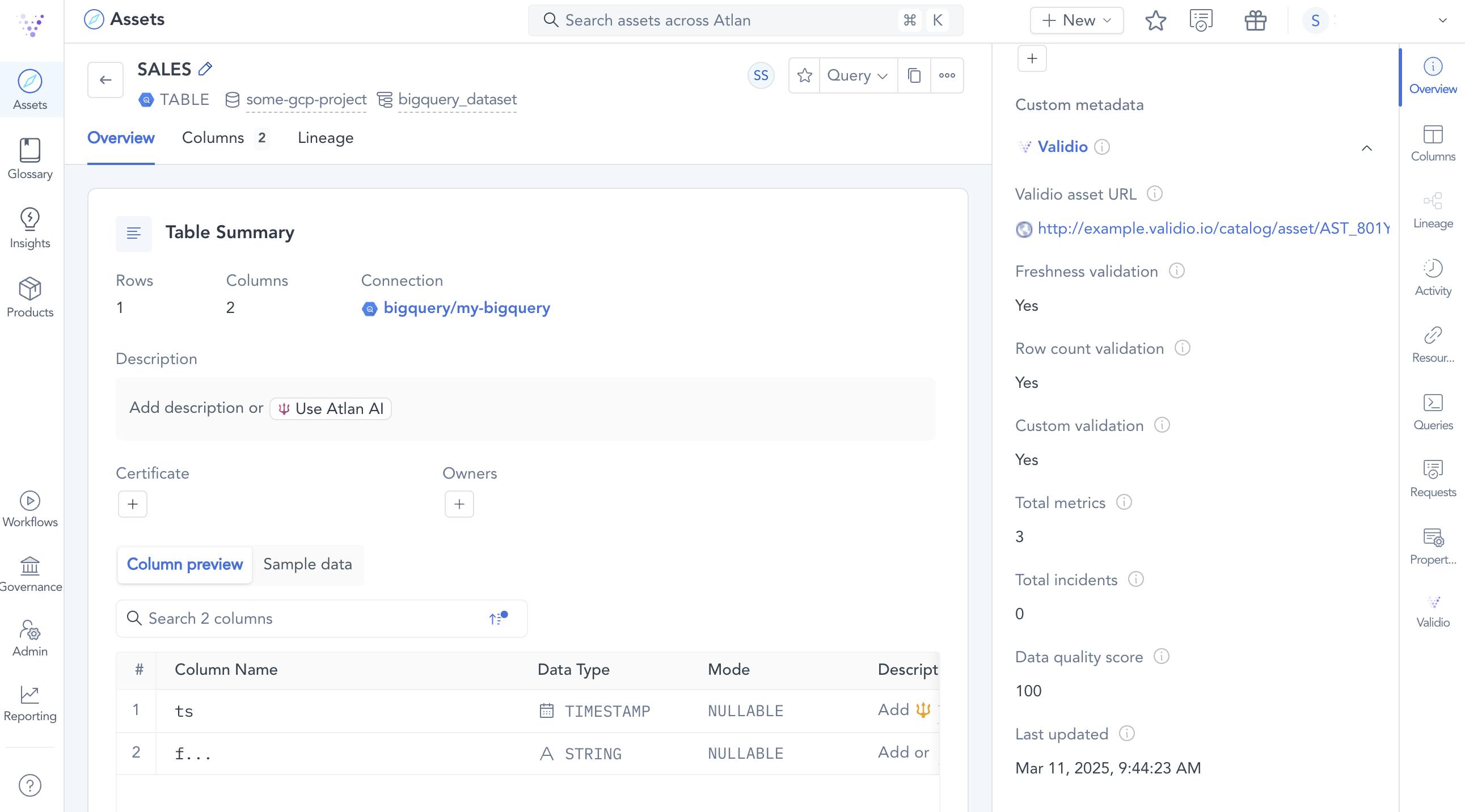Select the Column preview toggle
The image size is (1465, 812).
coord(184,564)
